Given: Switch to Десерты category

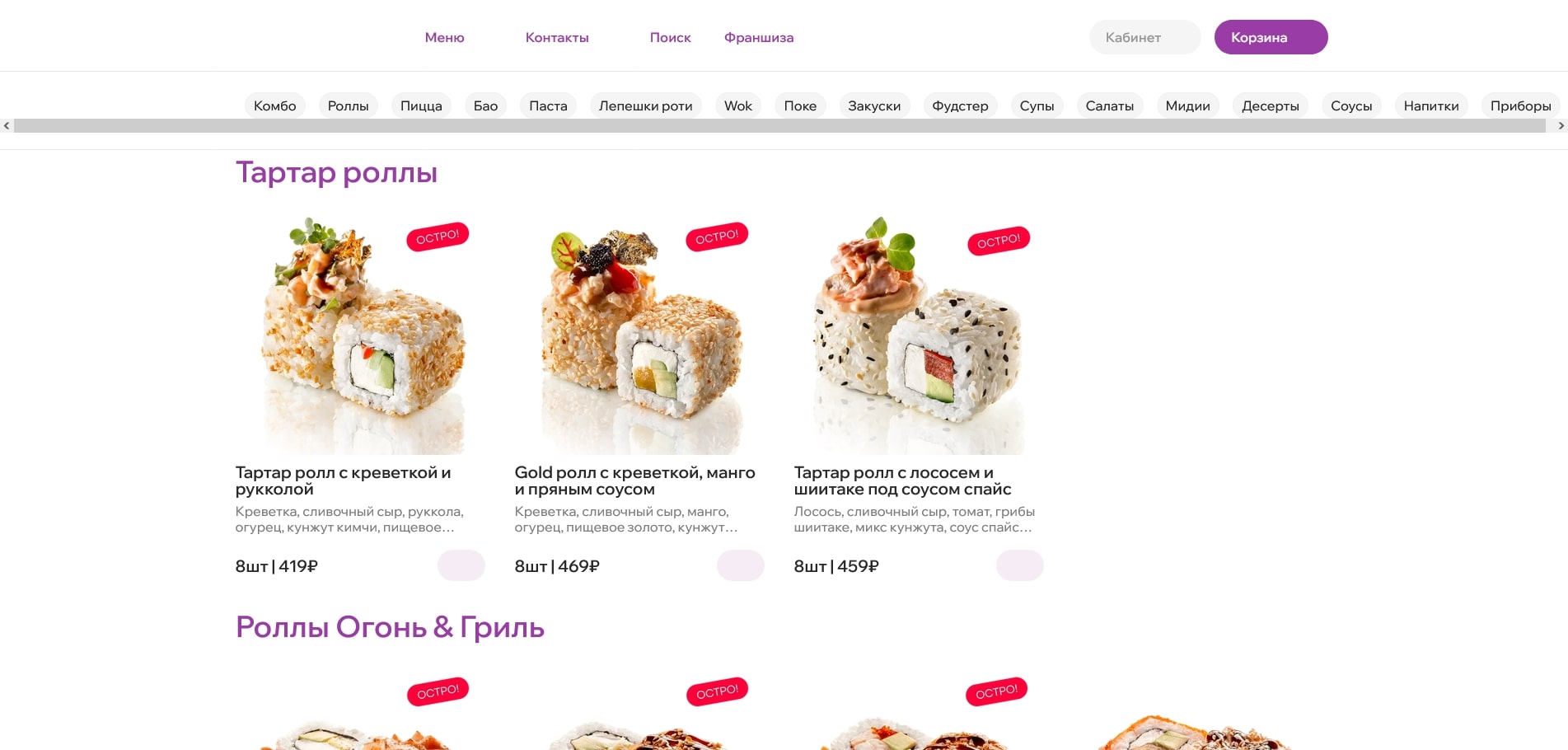Looking at the screenshot, I should [1270, 105].
